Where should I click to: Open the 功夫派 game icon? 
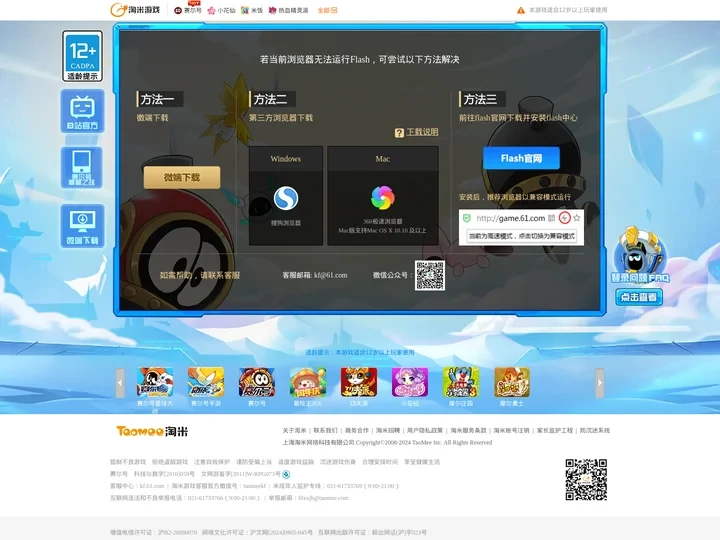click(359, 382)
